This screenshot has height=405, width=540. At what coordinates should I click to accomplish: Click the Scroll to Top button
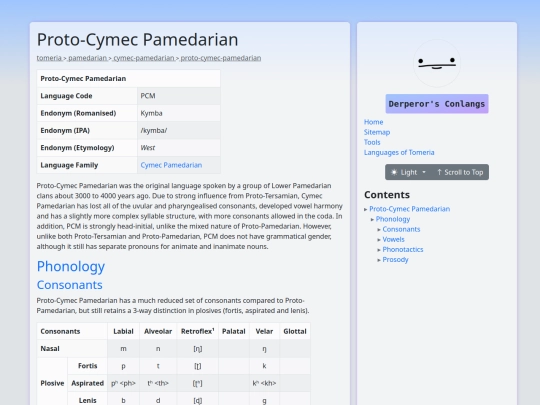[x=460, y=172]
